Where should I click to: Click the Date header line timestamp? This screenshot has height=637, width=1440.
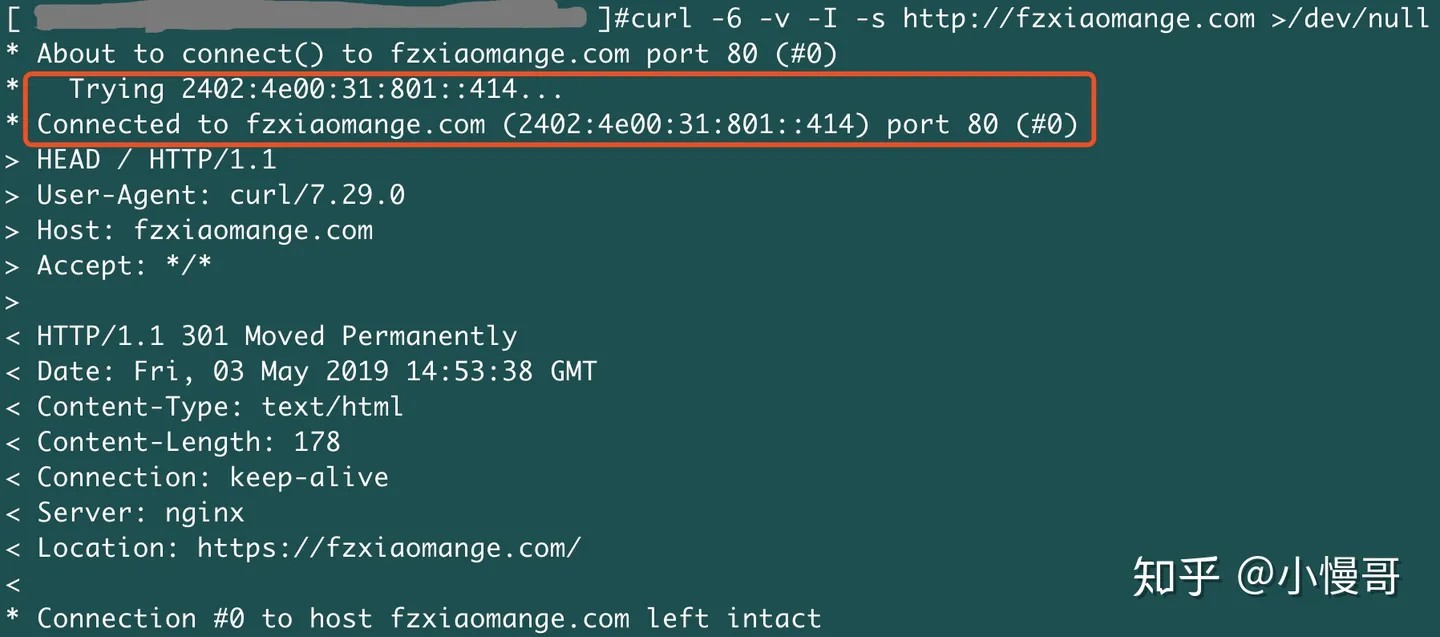pos(365,372)
